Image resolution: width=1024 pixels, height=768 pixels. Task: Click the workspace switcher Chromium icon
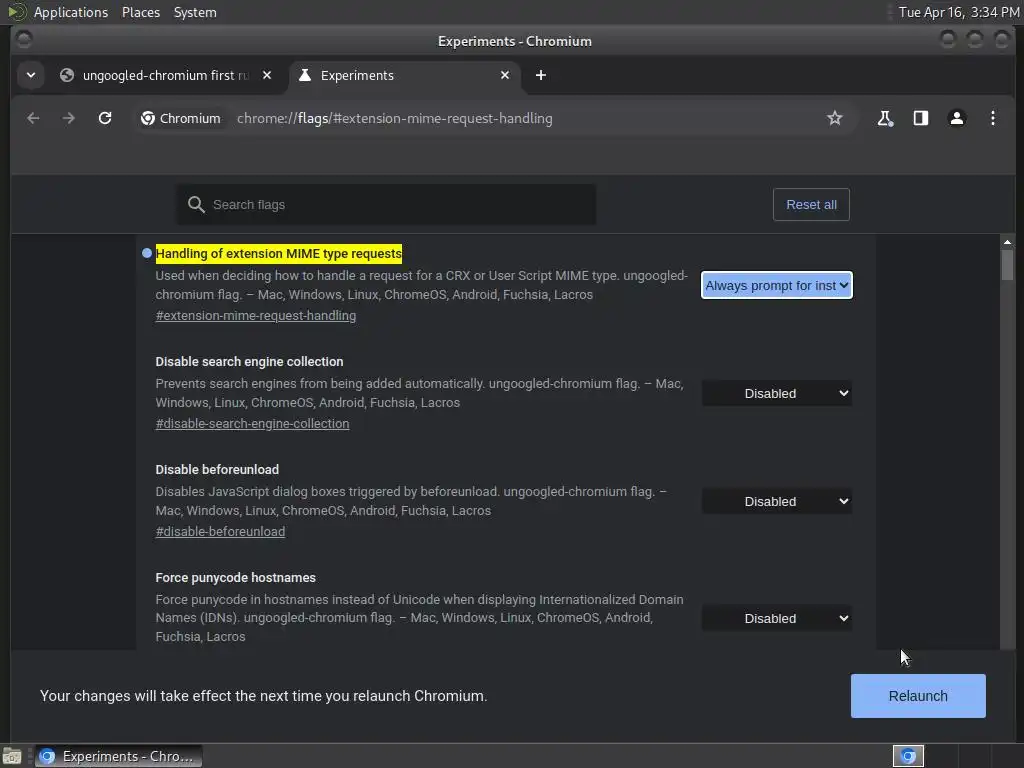pos(908,756)
